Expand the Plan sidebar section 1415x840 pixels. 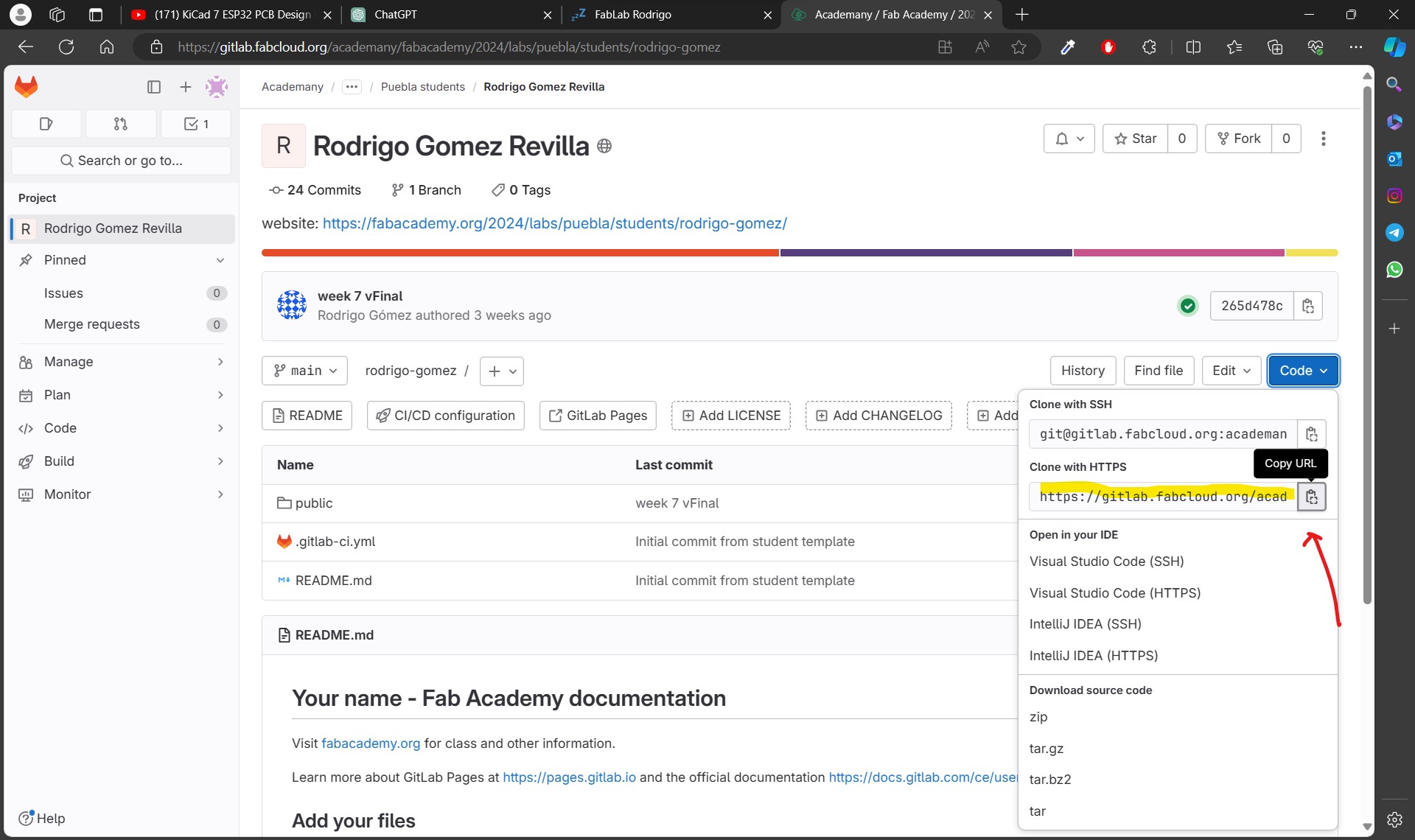click(x=122, y=395)
